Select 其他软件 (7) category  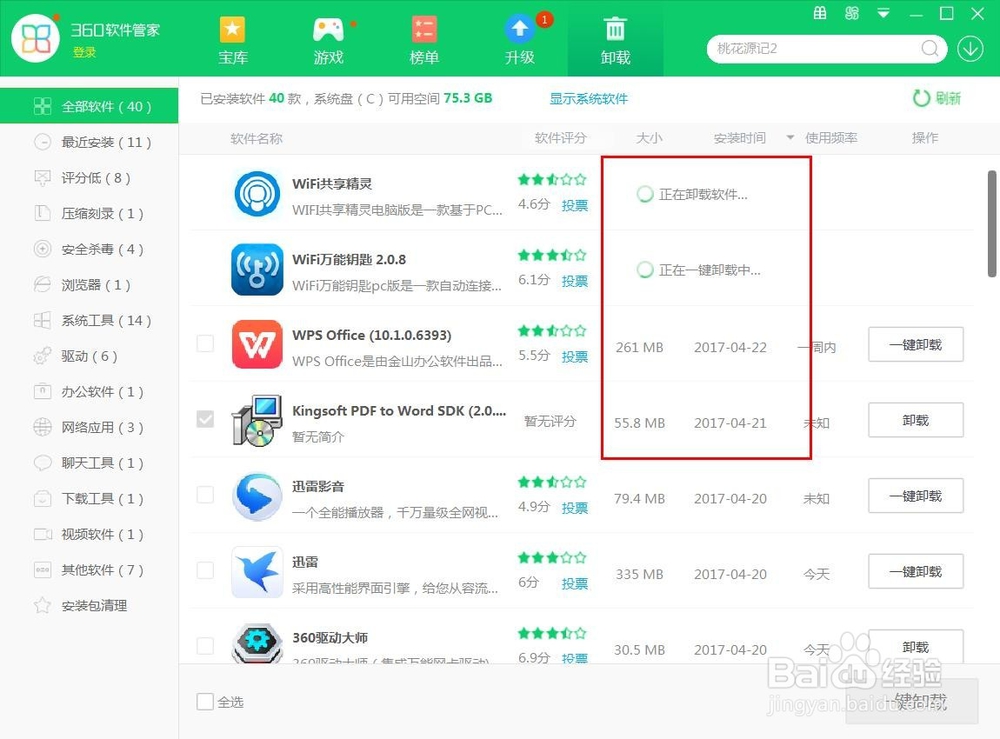point(89,570)
